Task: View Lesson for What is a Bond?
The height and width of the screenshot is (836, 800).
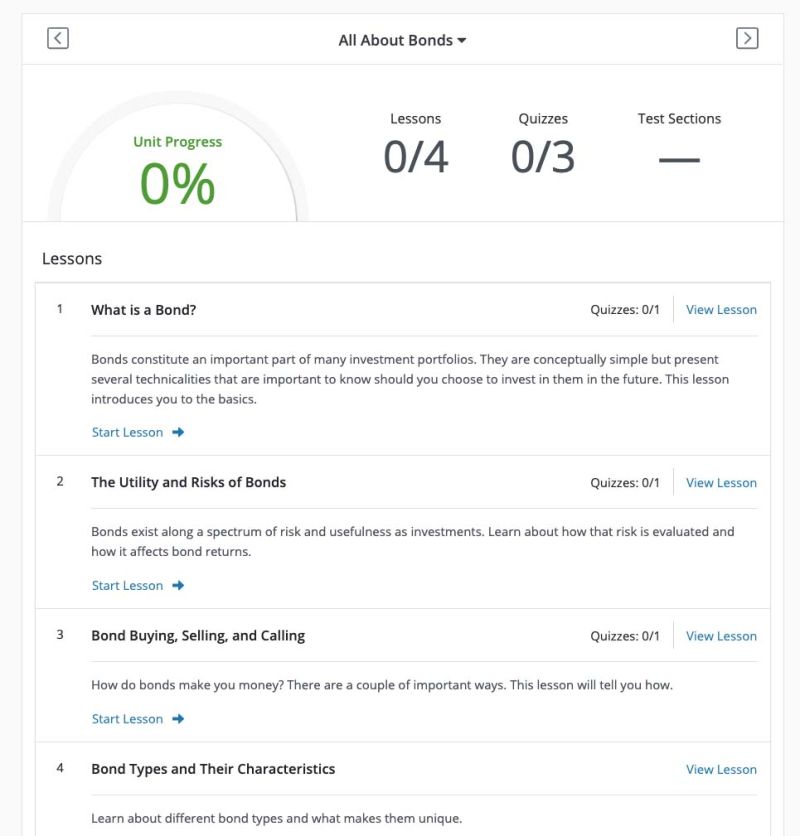Action: [x=721, y=310]
